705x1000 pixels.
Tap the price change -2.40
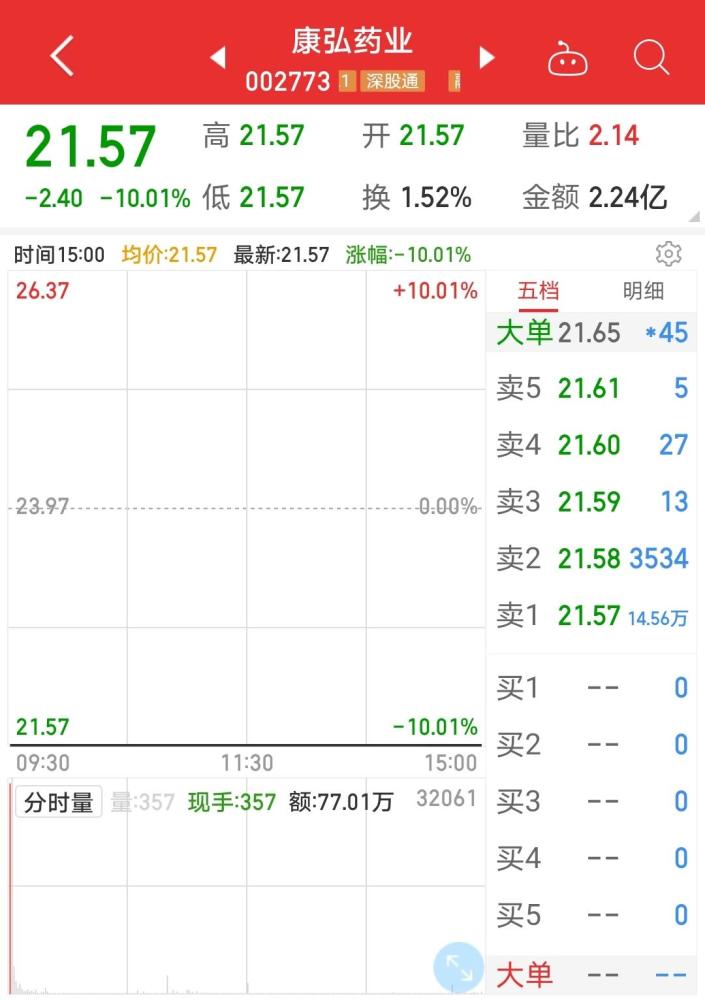click(x=54, y=198)
